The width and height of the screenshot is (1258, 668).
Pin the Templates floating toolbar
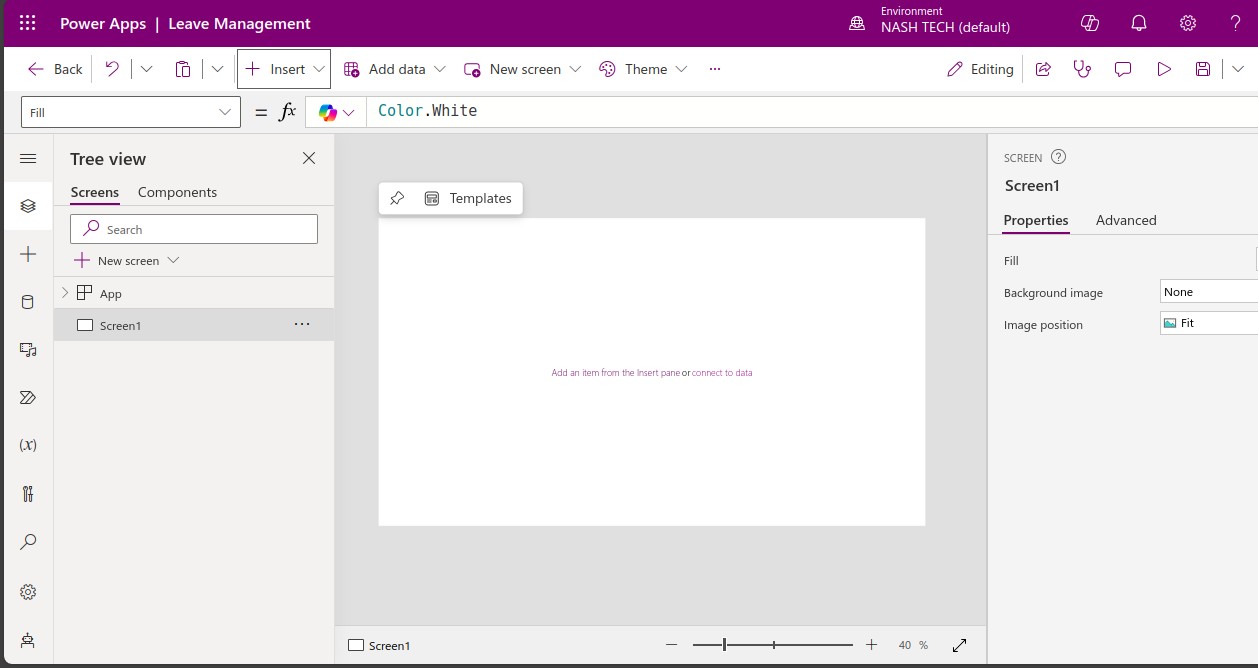tap(397, 198)
